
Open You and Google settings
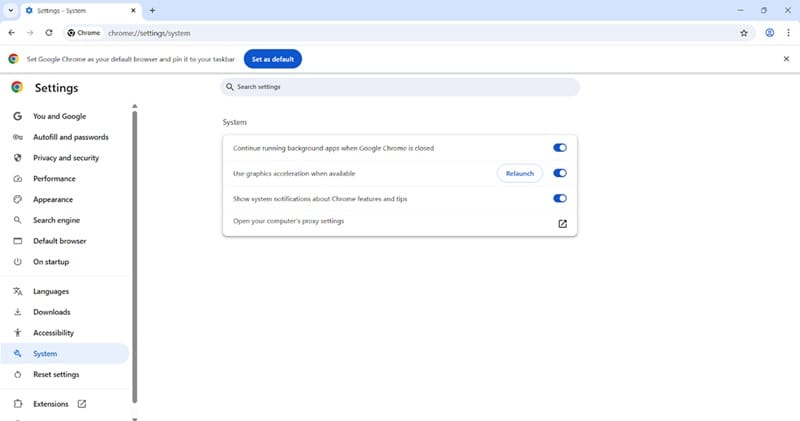(x=60, y=116)
